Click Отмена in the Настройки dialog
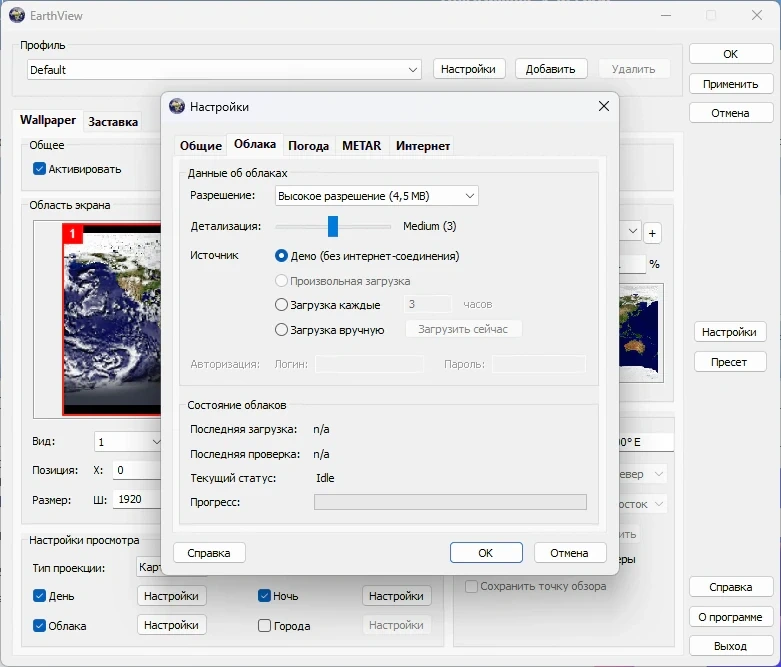 (570, 553)
